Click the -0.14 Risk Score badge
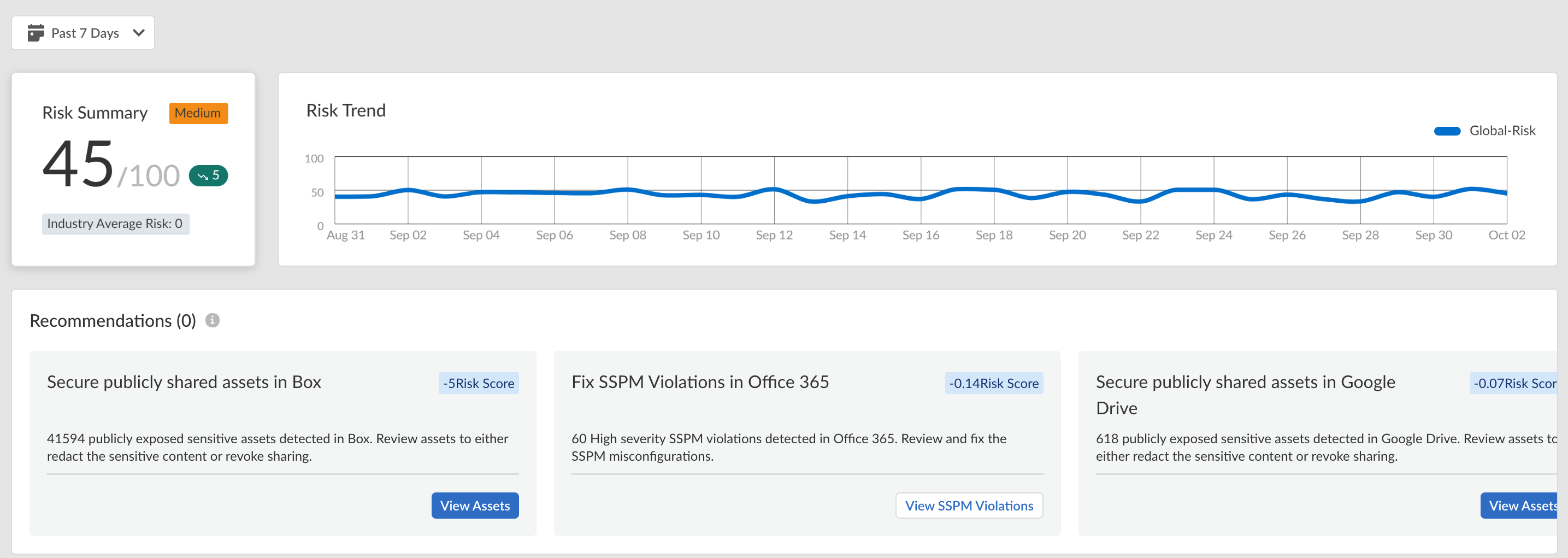1568x558 pixels. (993, 383)
